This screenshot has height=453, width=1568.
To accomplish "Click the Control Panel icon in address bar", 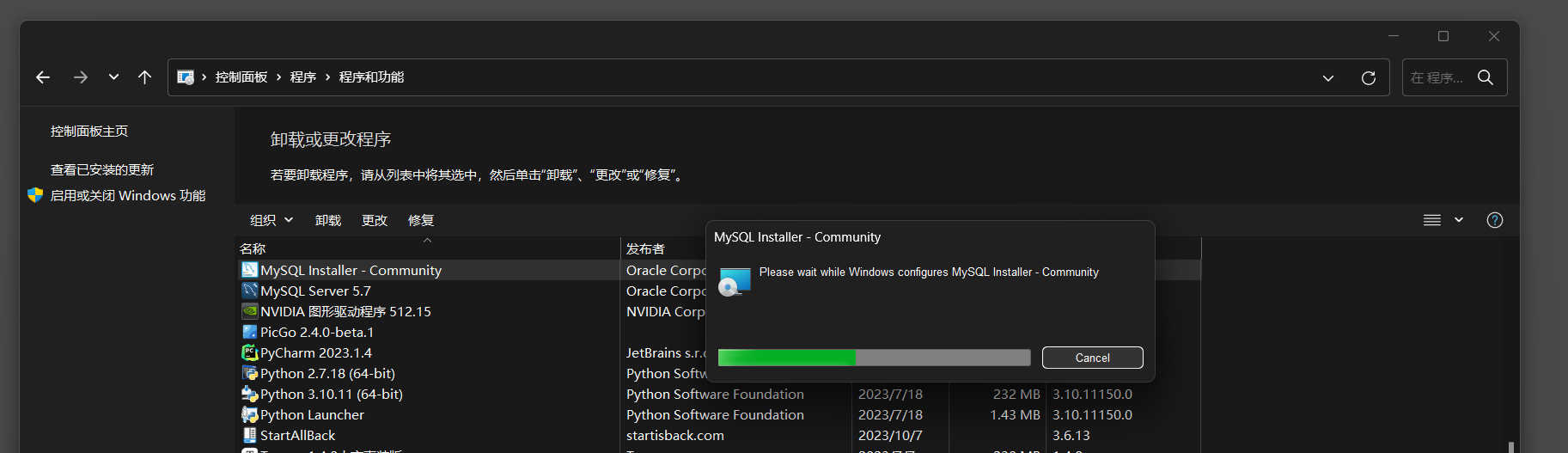I will (x=185, y=77).
